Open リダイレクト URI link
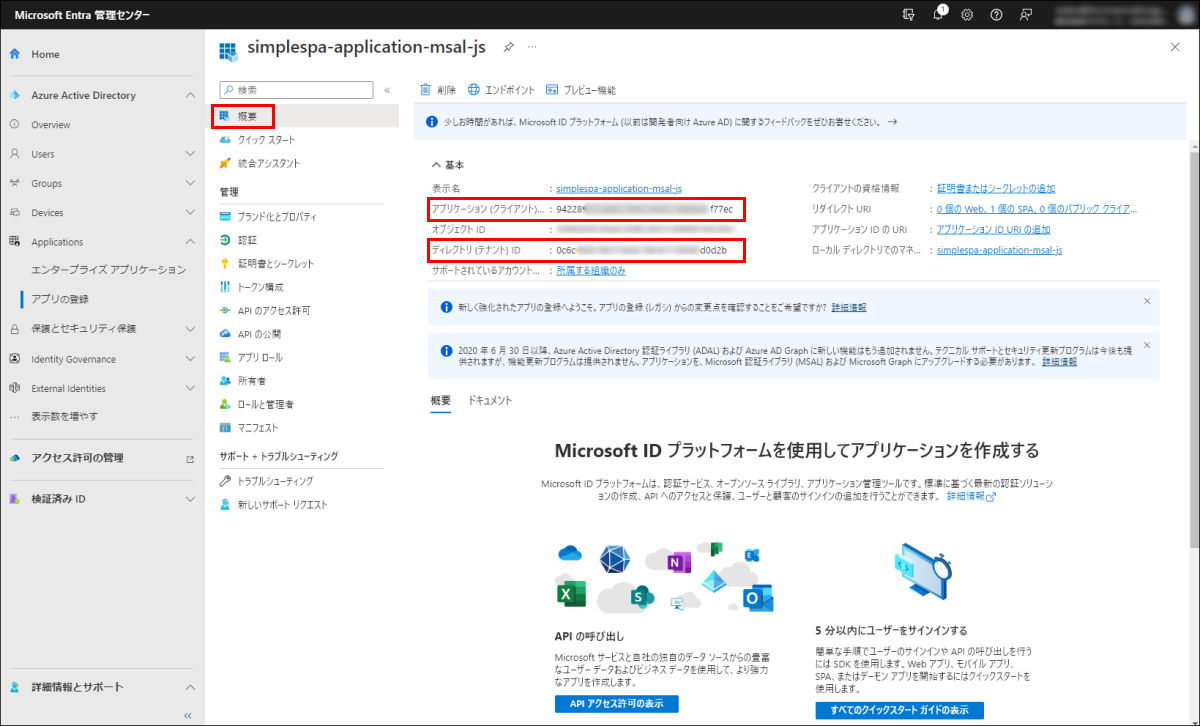 [1036, 209]
